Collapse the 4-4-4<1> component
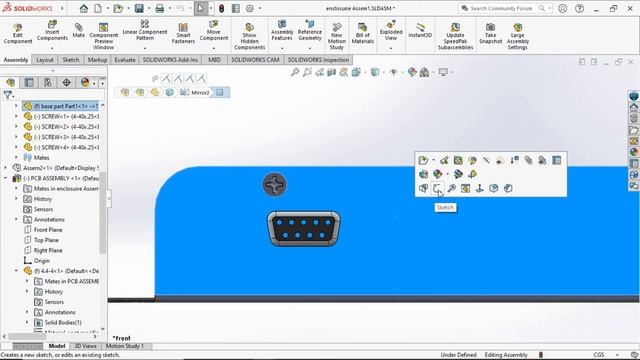The width and height of the screenshot is (640, 360). click(16, 271)
